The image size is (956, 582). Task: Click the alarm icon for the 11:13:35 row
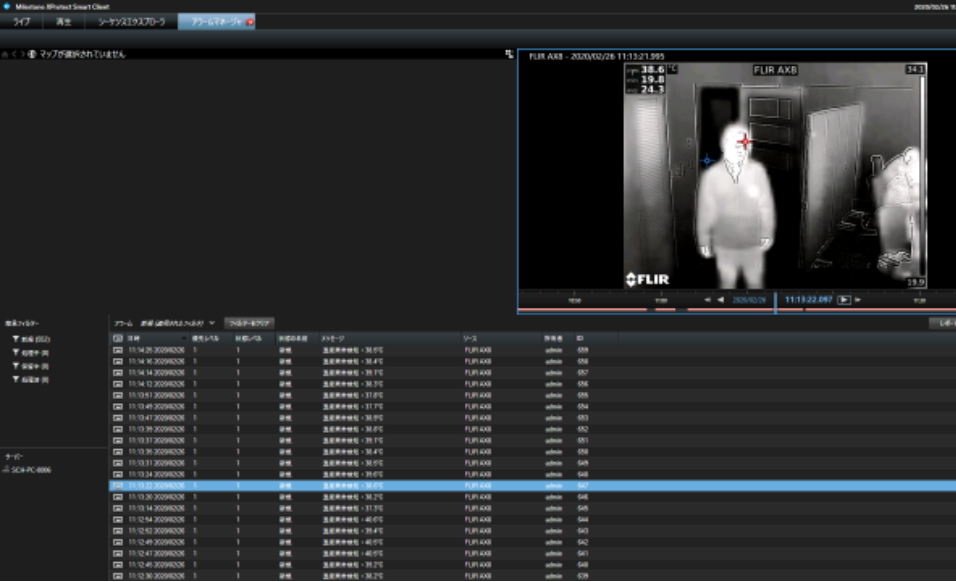coord(118,452)
